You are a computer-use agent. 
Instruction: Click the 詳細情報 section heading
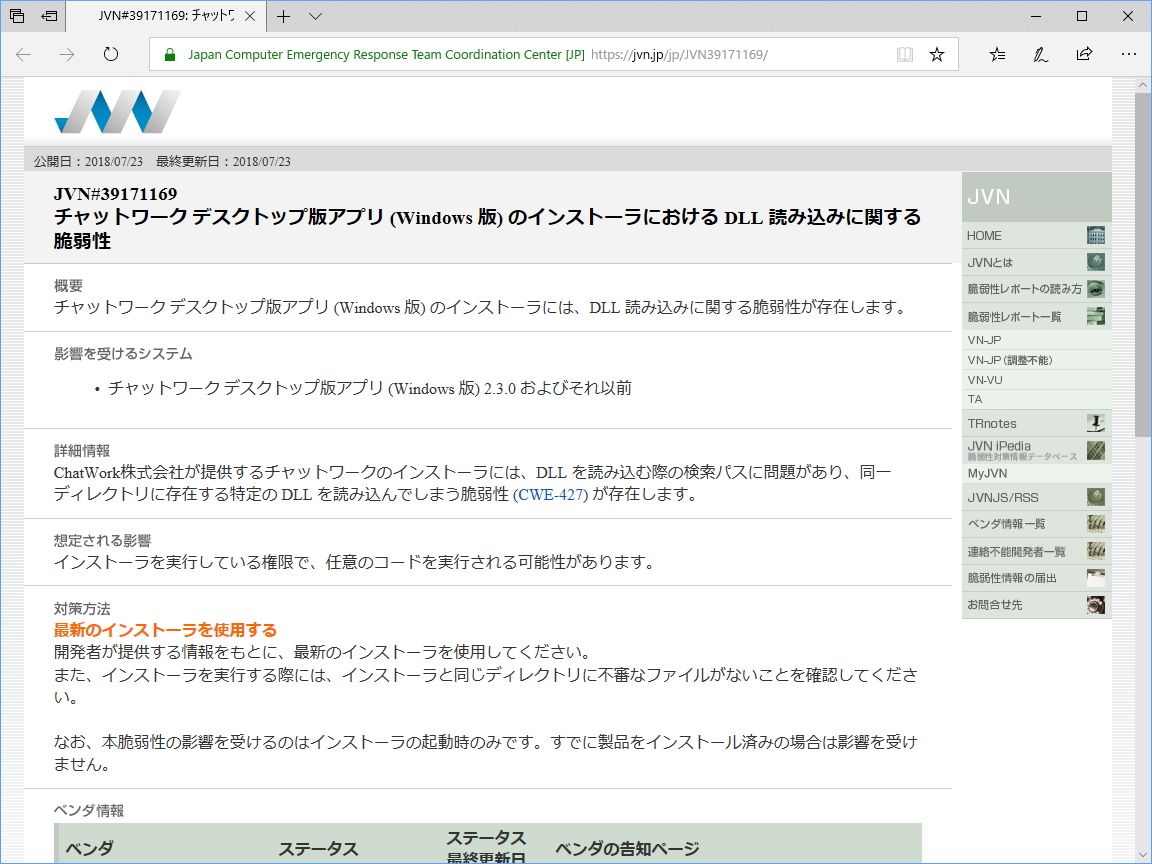[x=82, y=450]
